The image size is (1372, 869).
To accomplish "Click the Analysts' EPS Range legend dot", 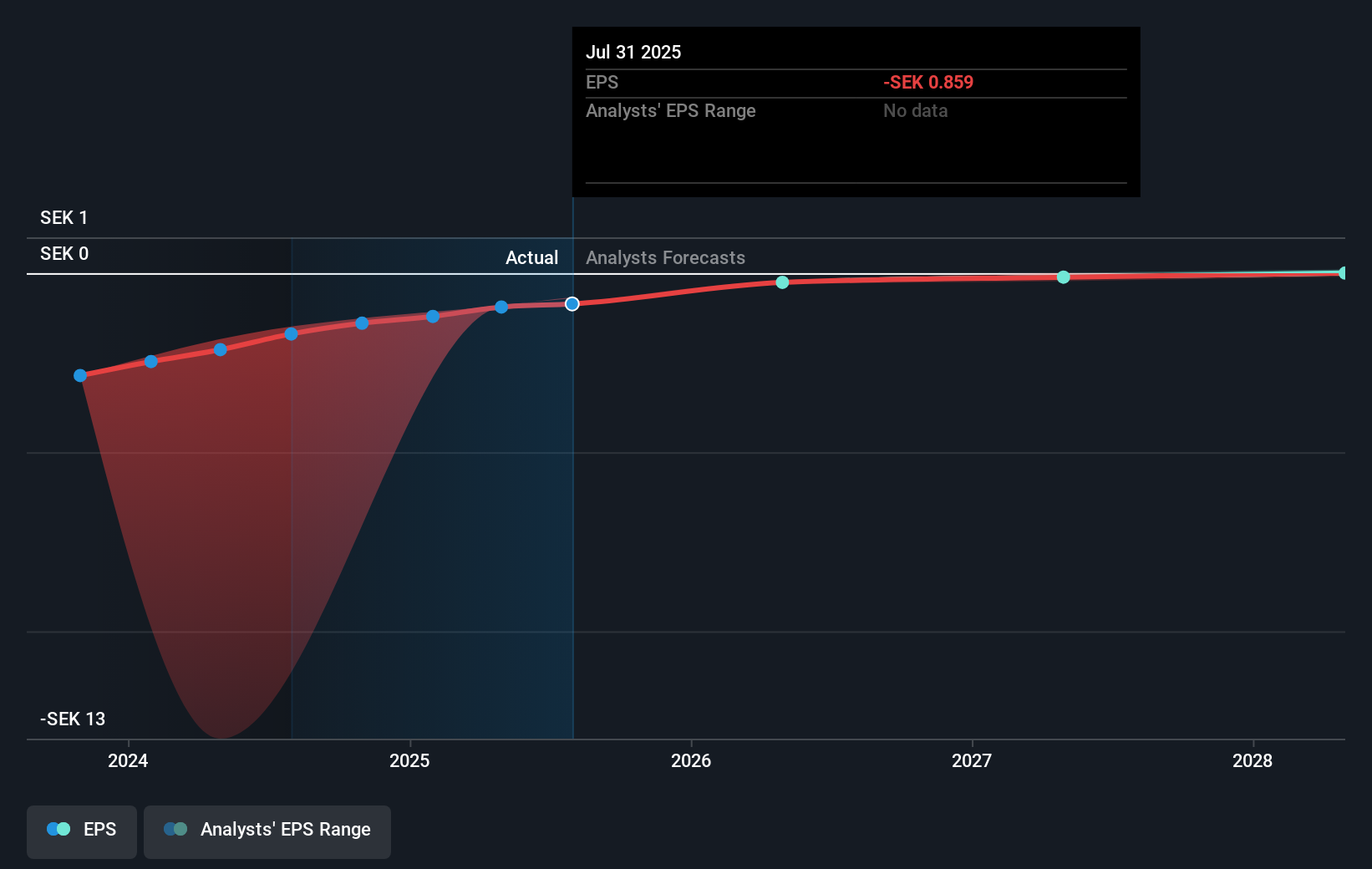I will pyautogui.click(x=175, y=828).
